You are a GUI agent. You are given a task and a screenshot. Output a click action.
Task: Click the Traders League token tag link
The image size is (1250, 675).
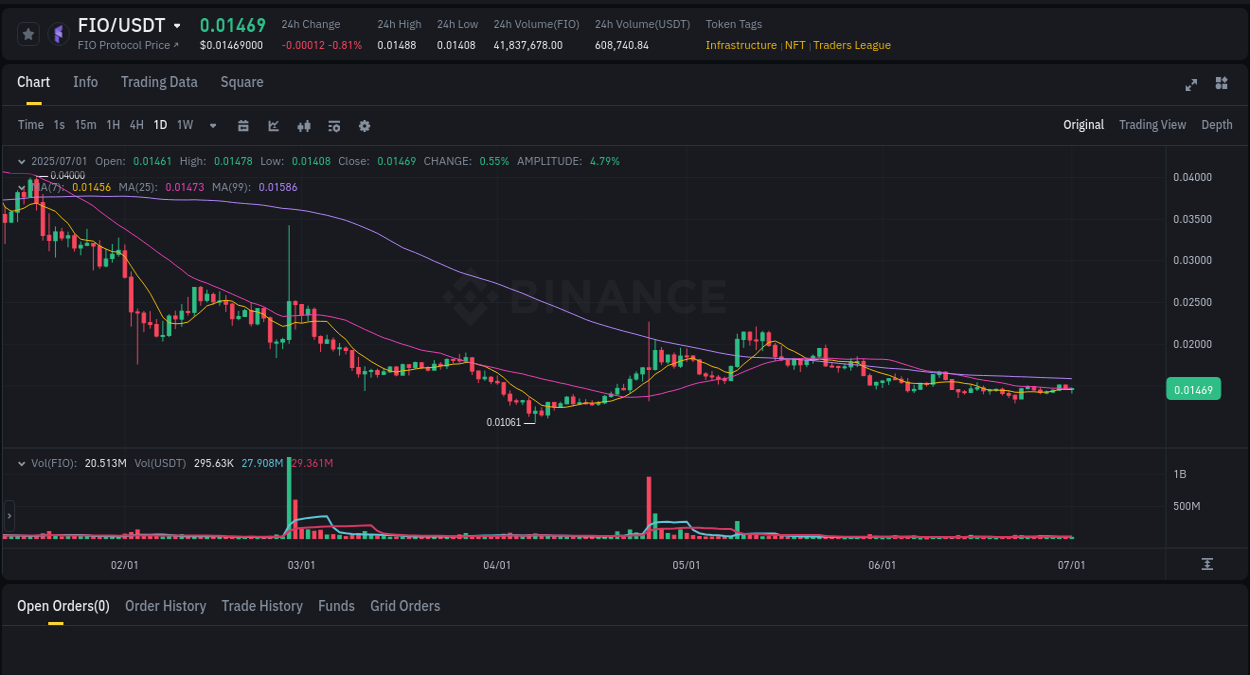click(851, 45)
